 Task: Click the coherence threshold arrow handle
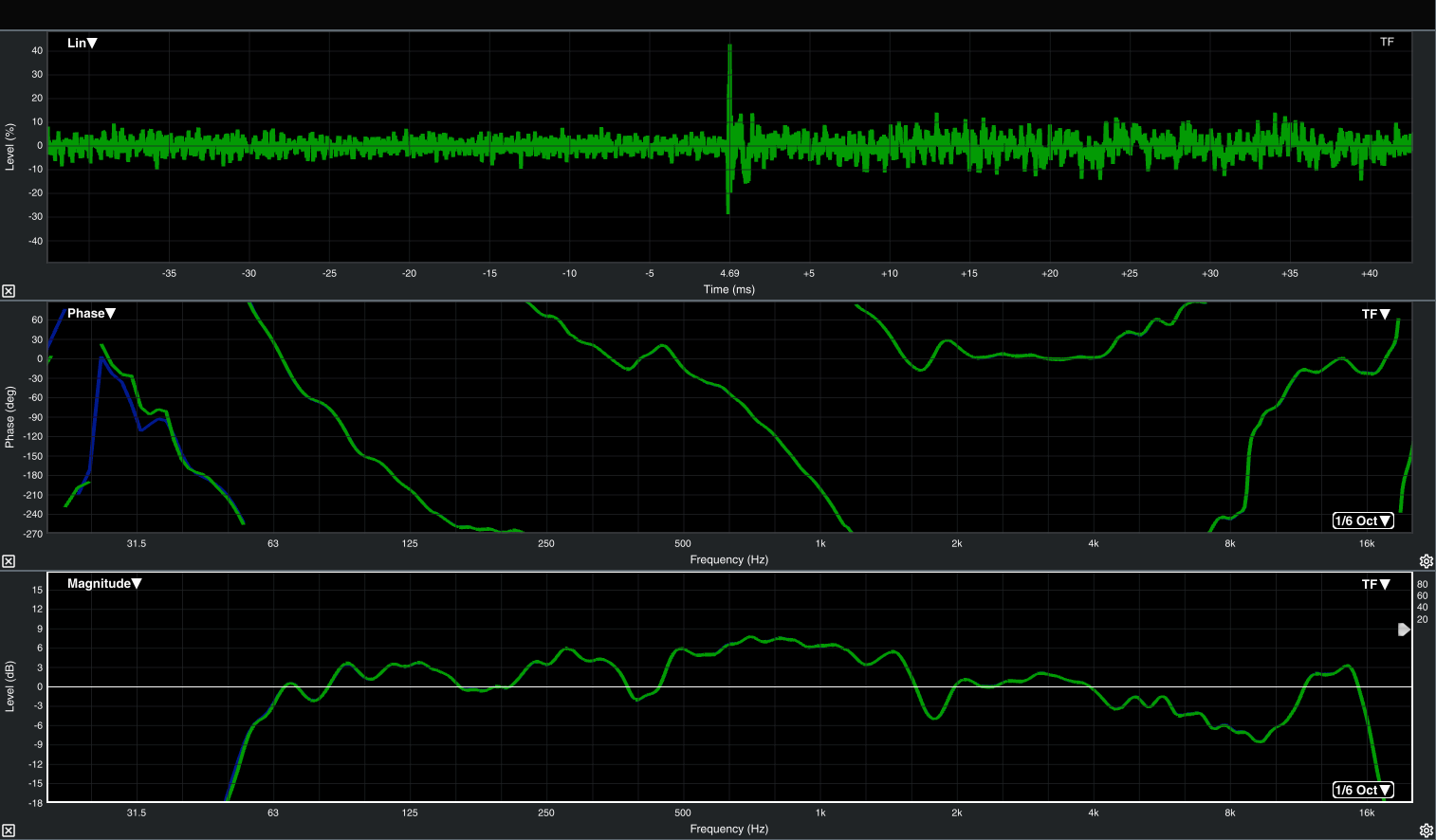(x=1404, y=630)
